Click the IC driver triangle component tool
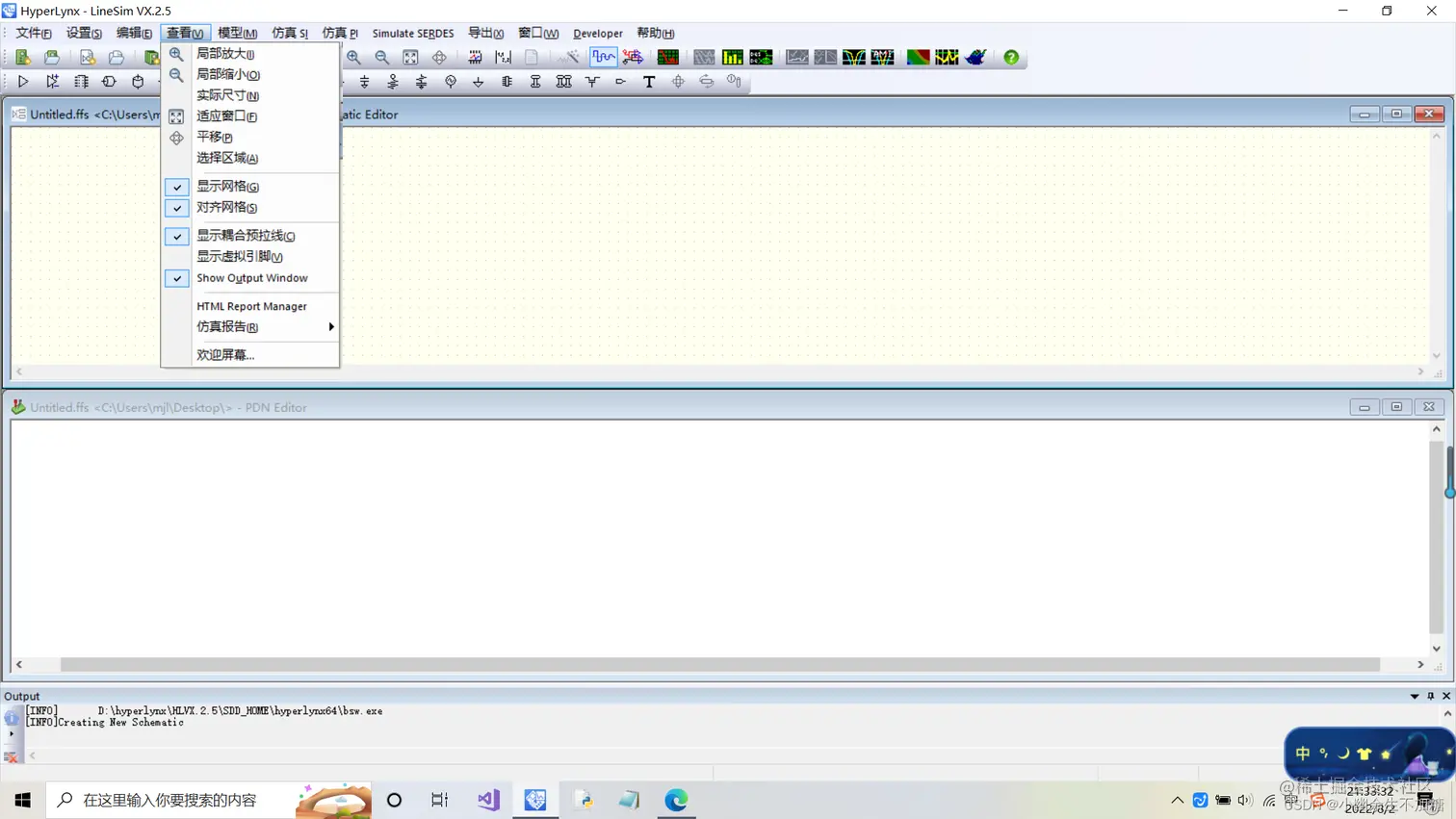Viewport: 1456px width, 819px height. tap(23, 82)
